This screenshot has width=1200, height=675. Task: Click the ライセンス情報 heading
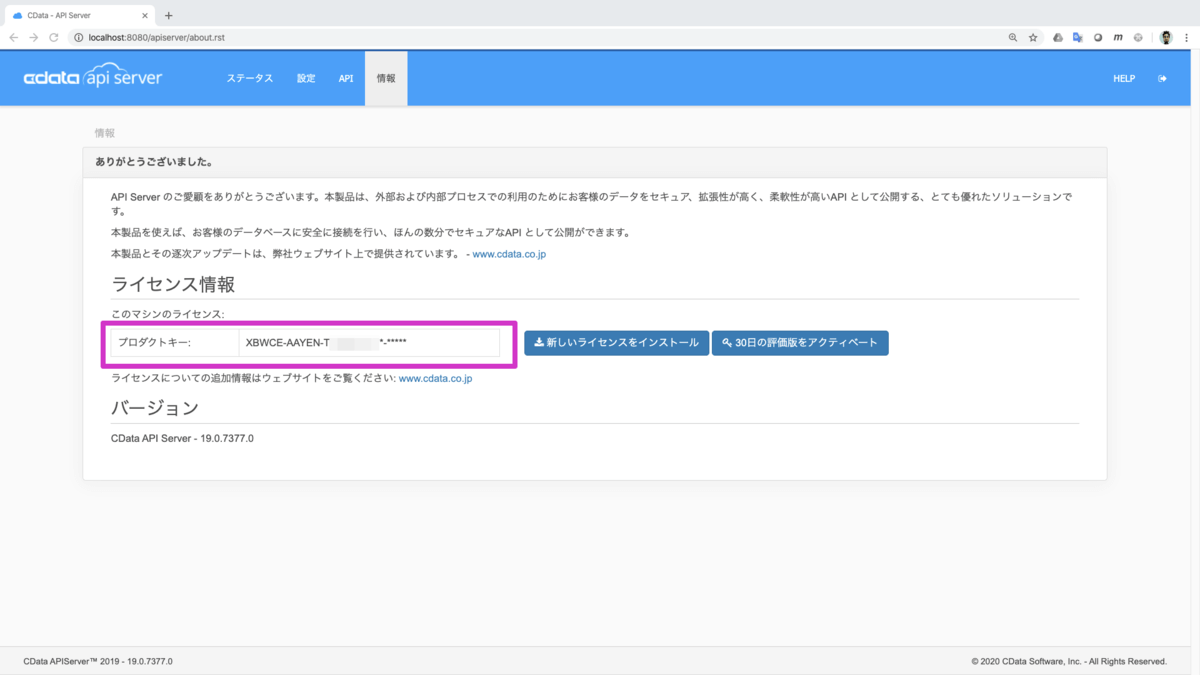click(173, 284)
